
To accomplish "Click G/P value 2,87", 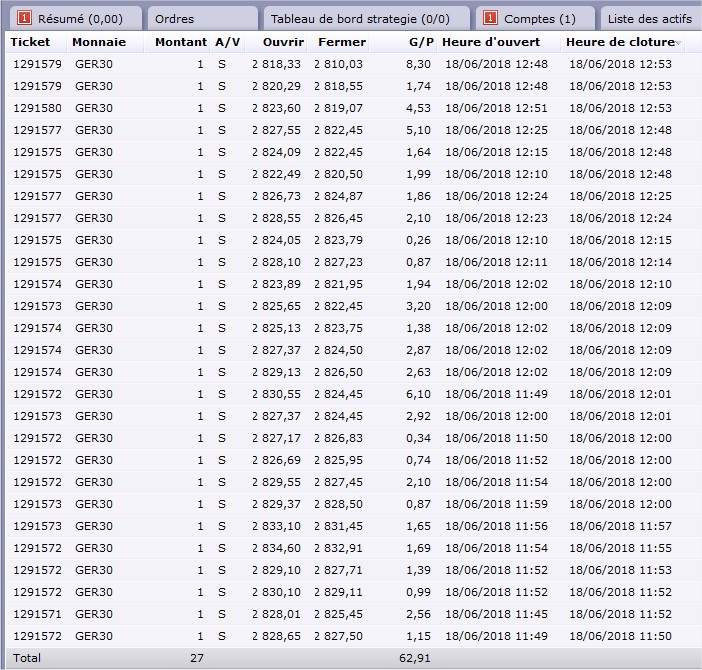I will pos(418,350).
